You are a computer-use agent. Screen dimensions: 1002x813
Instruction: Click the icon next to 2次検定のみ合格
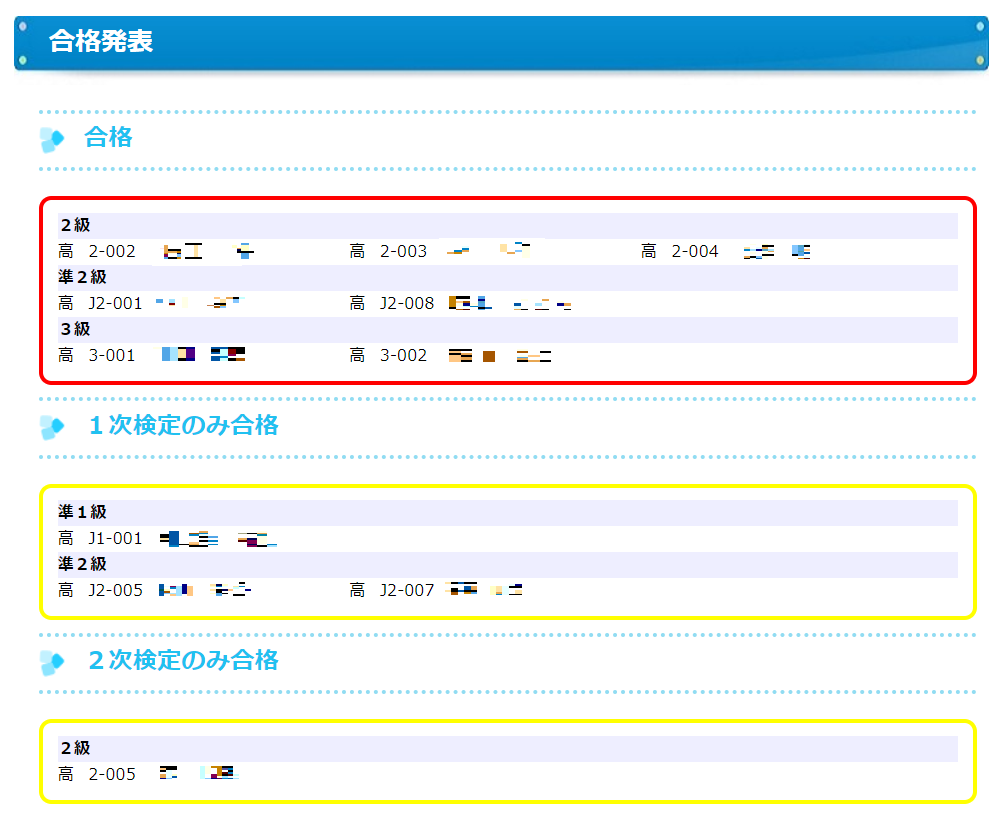point(52,662)
